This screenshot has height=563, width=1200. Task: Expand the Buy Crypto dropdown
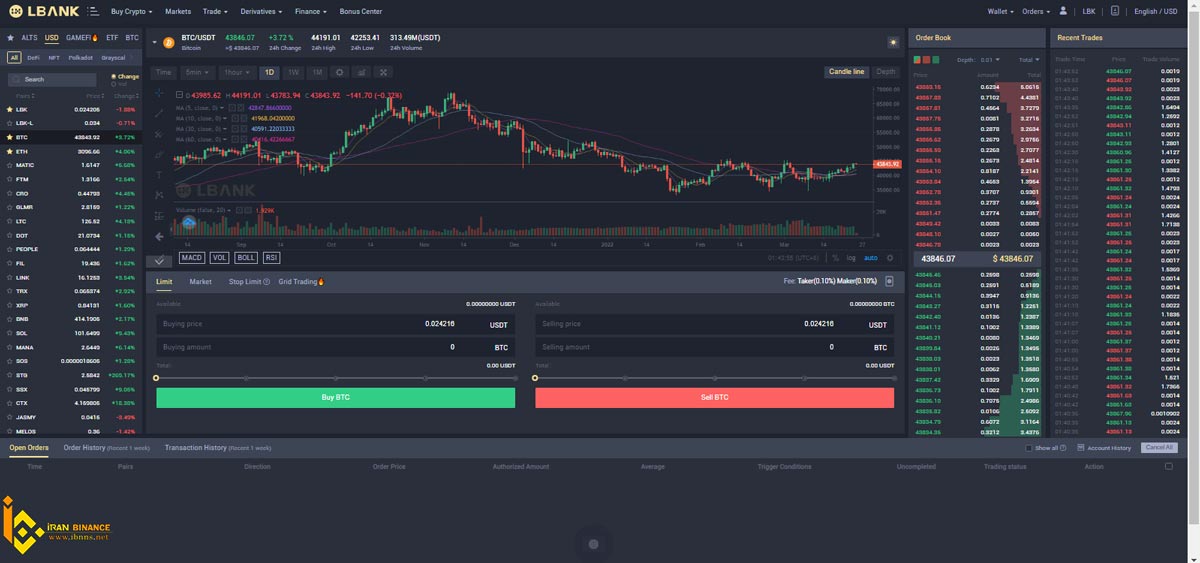pos(131,12)
